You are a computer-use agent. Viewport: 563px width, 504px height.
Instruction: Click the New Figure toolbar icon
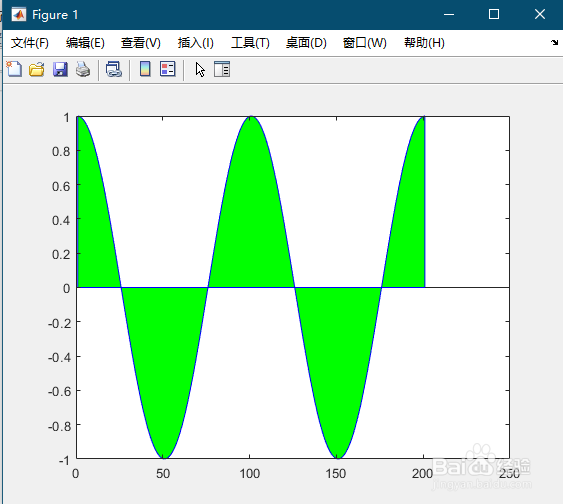(14, 69)
